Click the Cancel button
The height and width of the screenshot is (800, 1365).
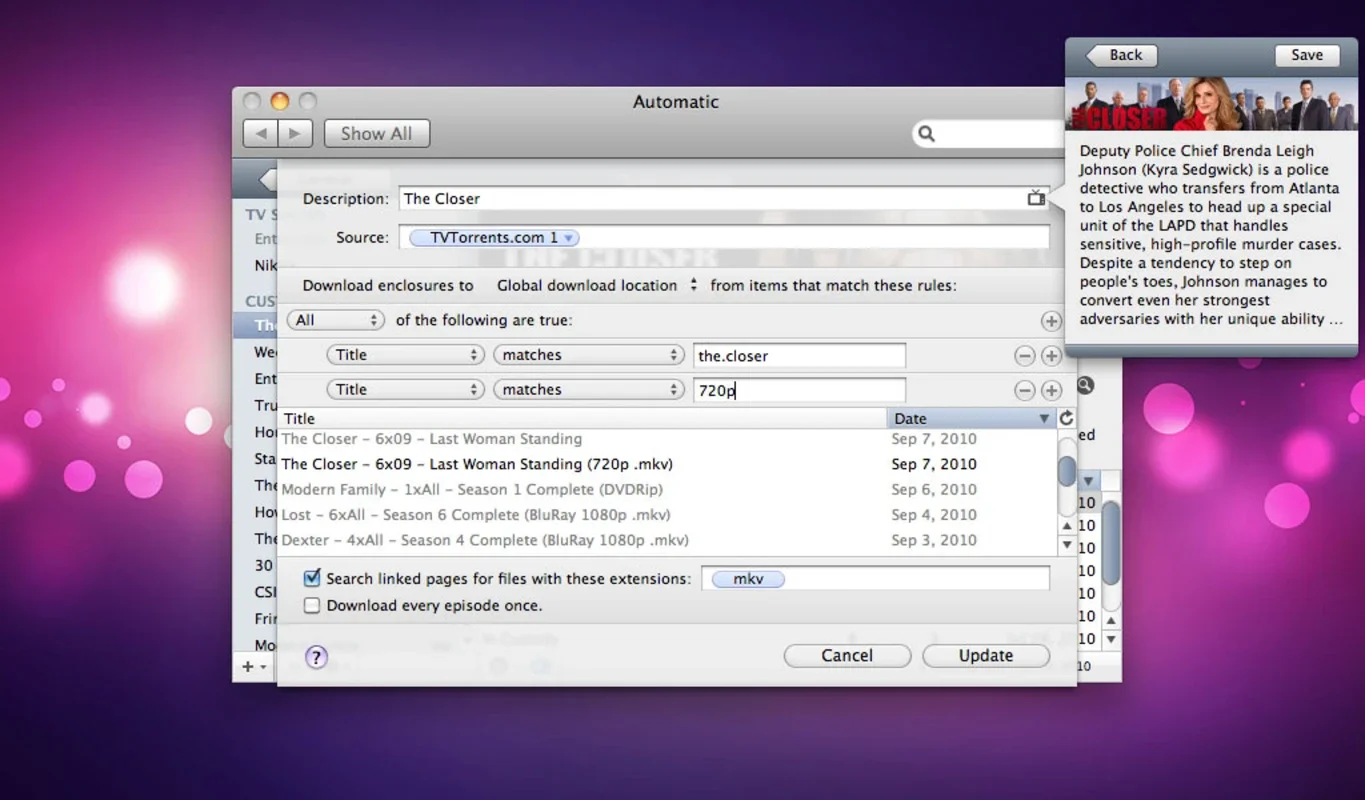coord(847,656)
